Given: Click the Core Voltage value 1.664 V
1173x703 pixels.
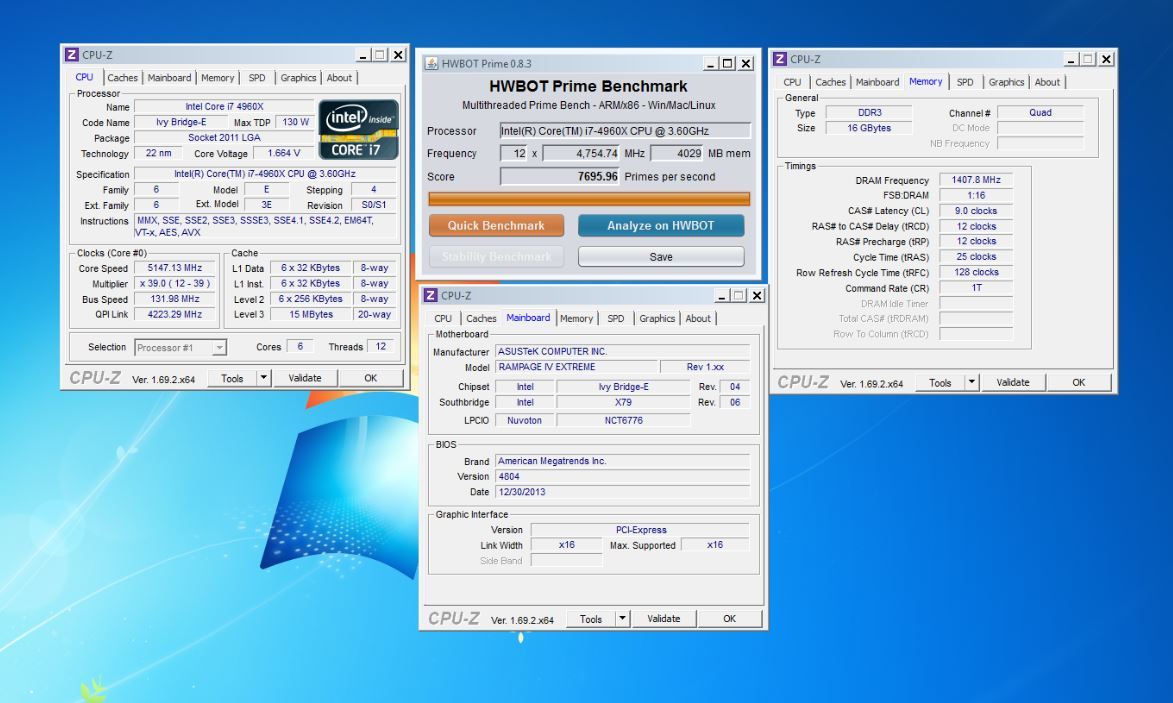Looking at the screenshot, I should (x=284, y=153).
